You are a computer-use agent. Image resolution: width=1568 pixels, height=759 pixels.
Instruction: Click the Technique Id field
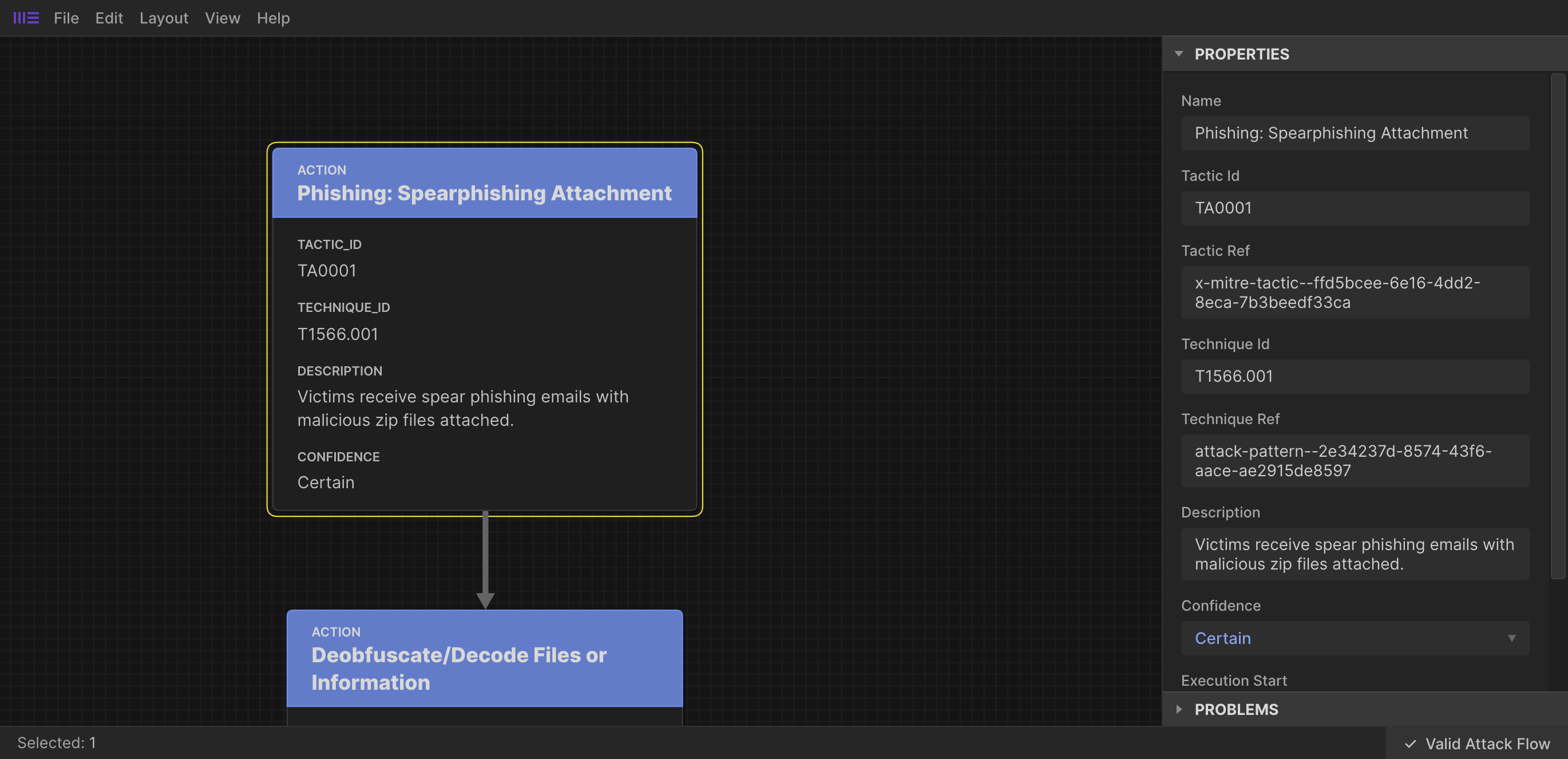tap(1355, 376)
